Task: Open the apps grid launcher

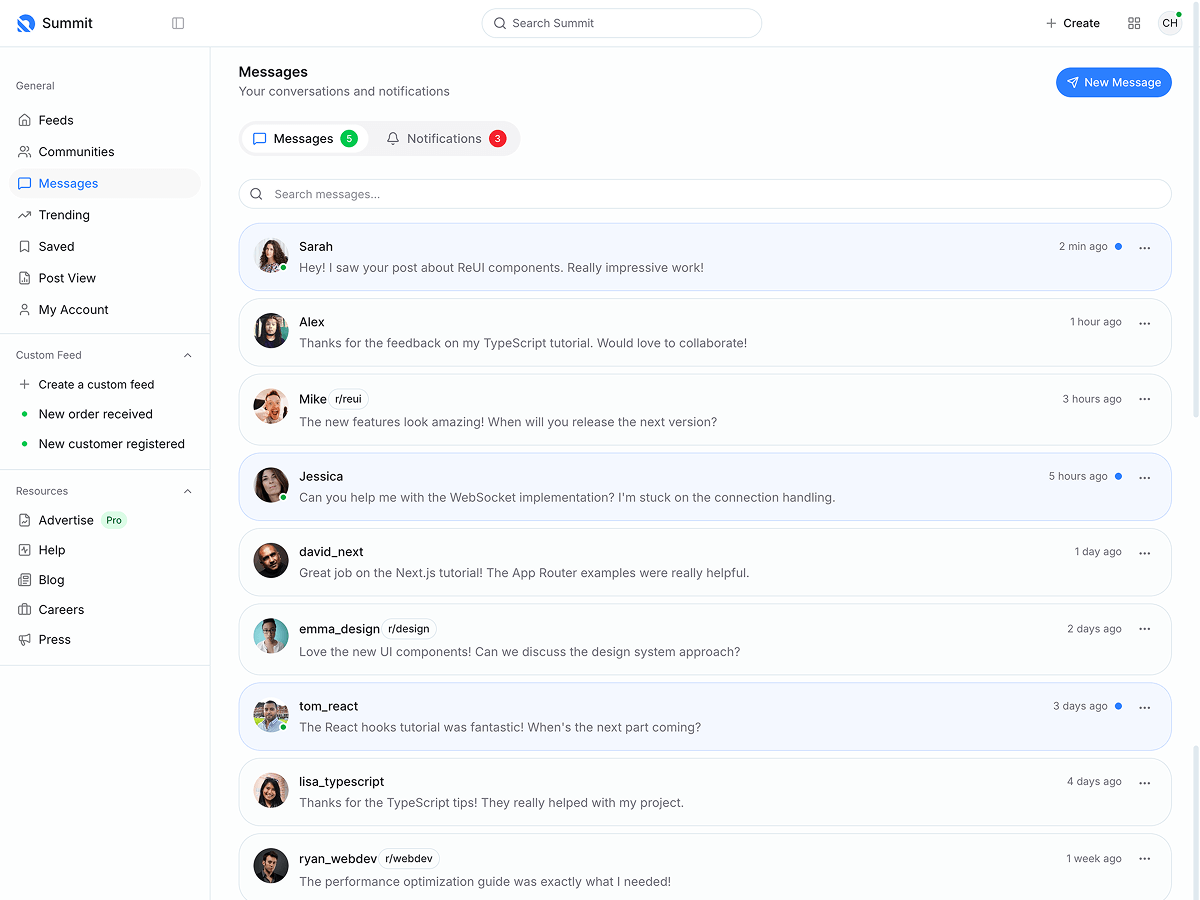Action: [x=1134, y=23]
